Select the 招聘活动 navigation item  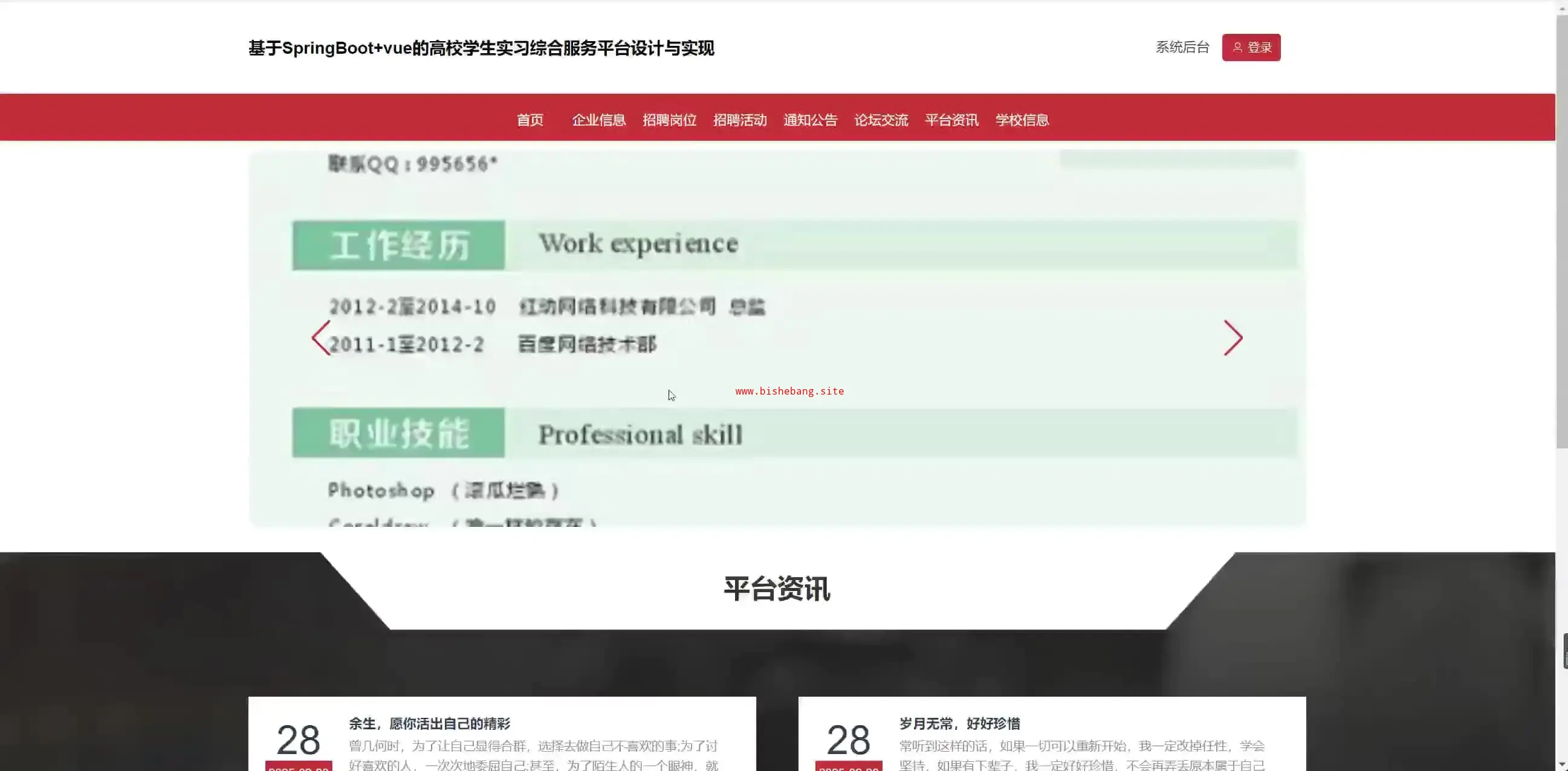tap(739, 120)
